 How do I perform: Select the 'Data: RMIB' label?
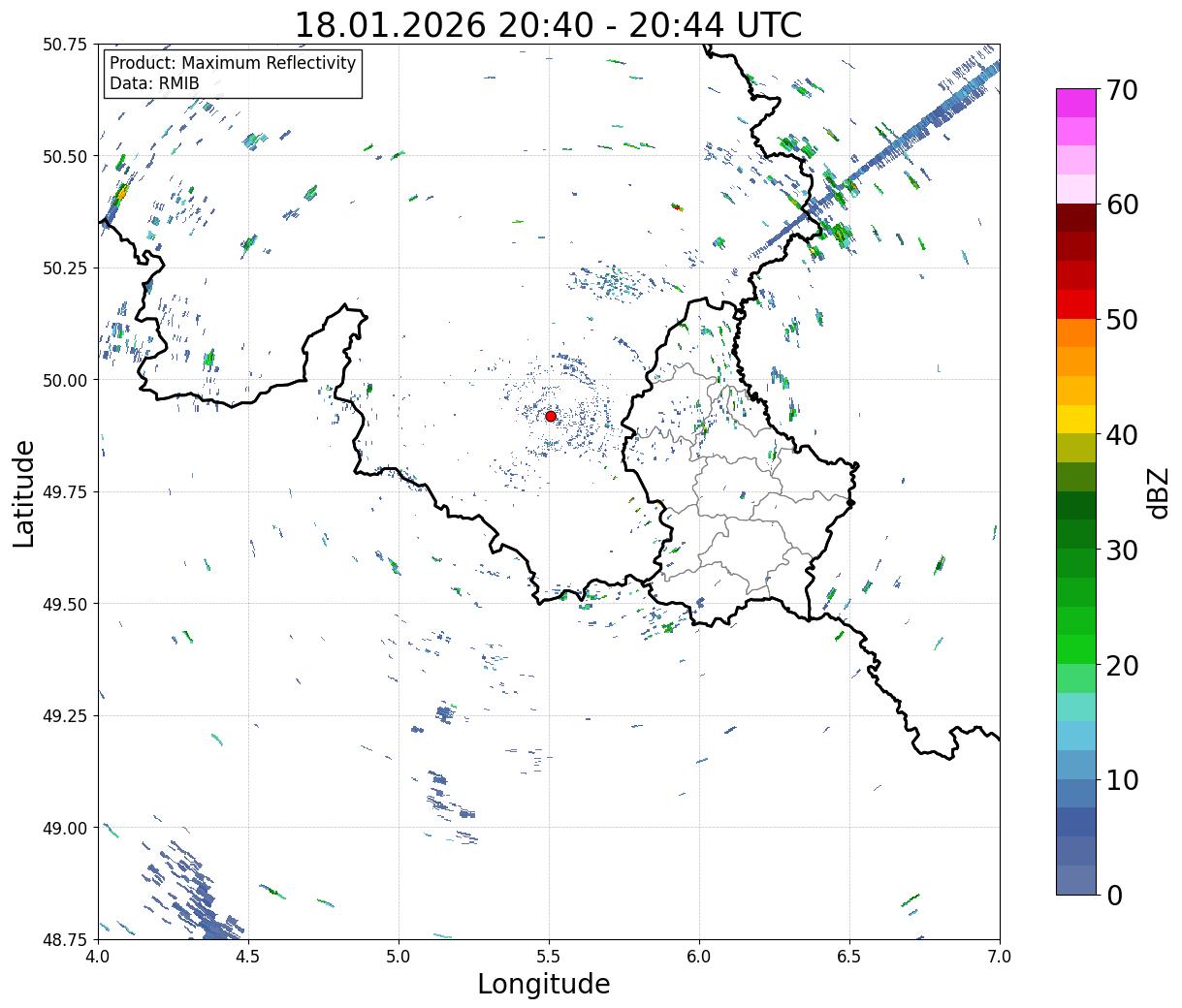[154, 84]
